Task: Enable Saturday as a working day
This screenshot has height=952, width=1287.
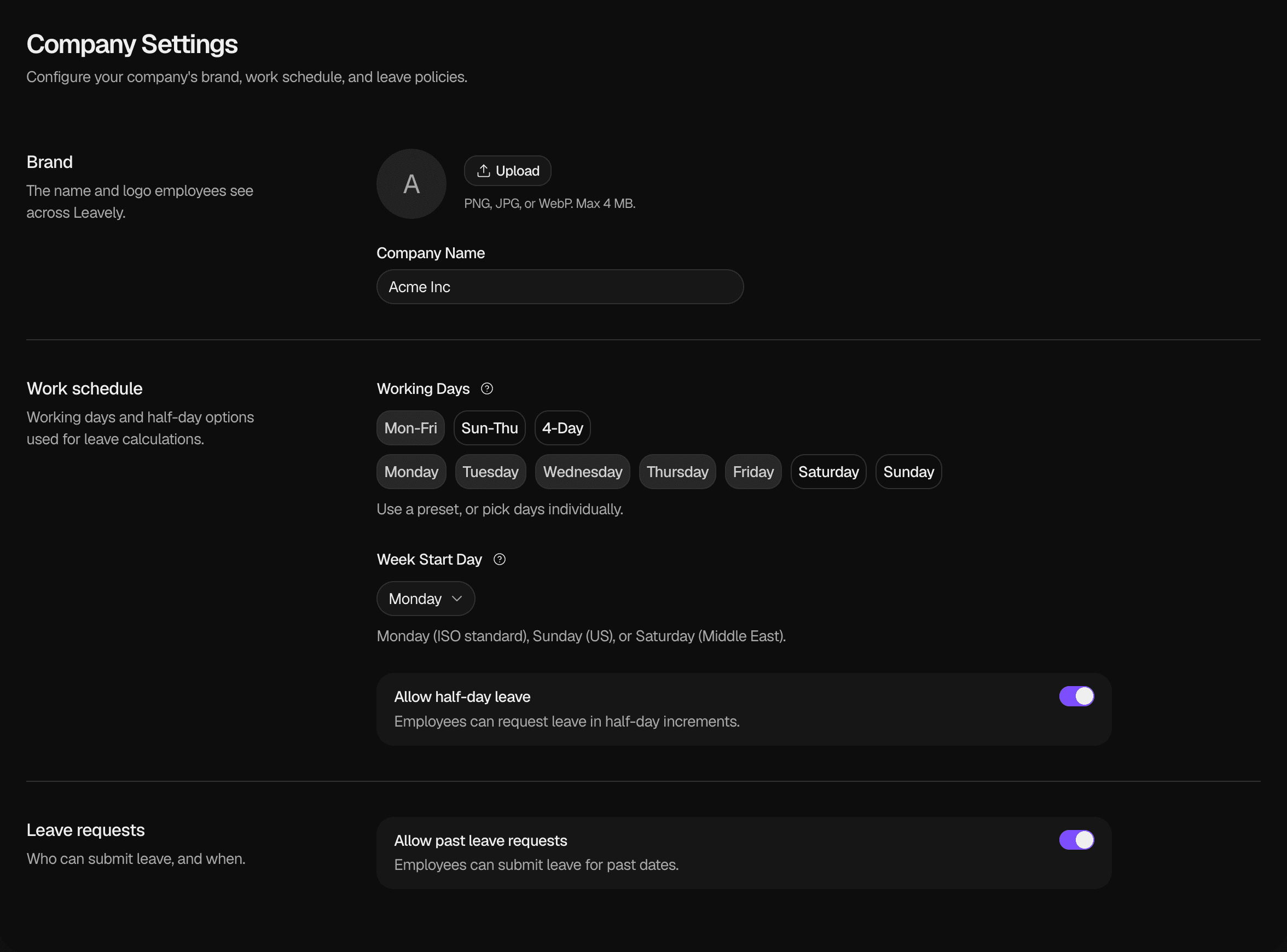Action: [829, 472]
